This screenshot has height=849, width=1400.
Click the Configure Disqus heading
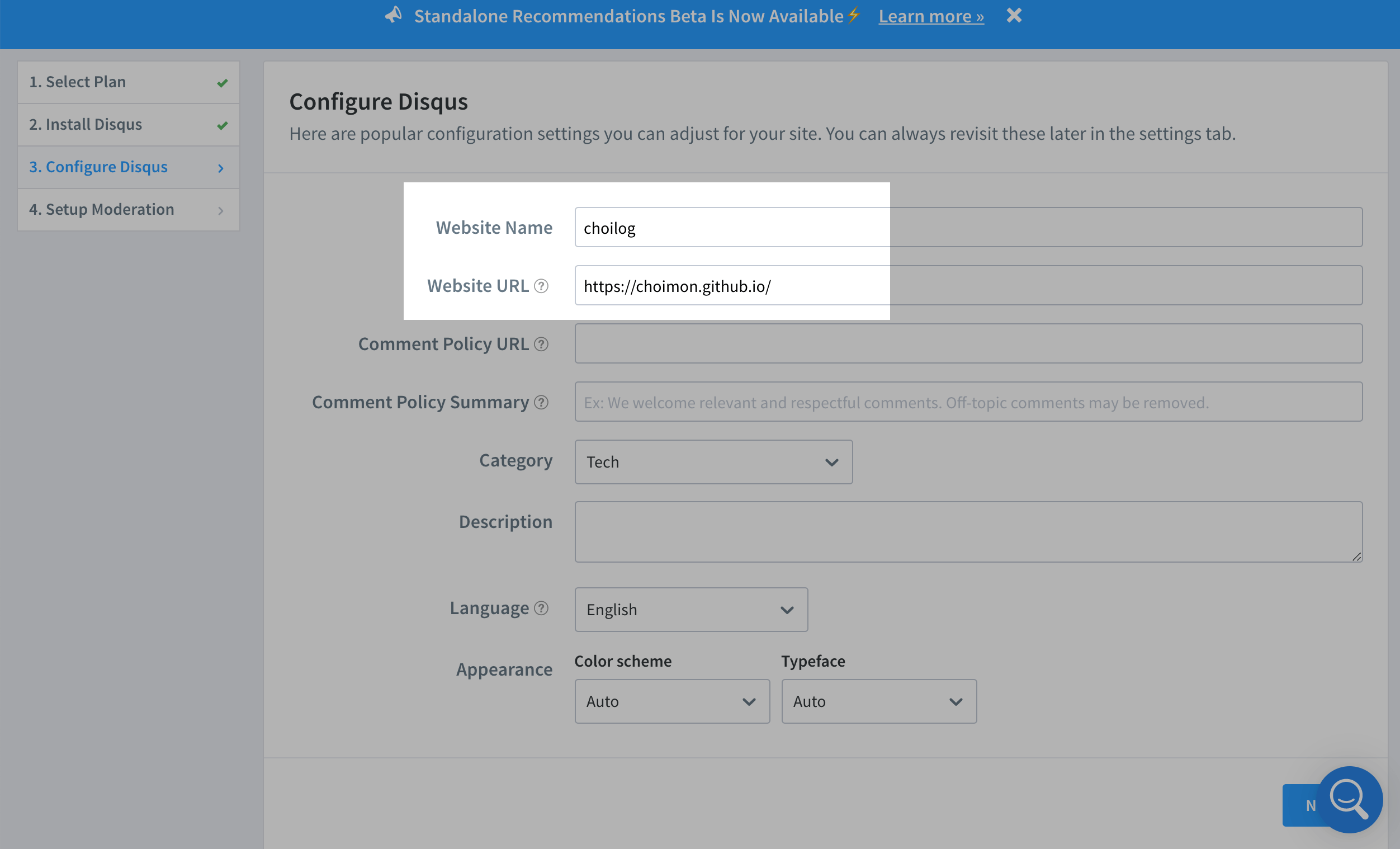pyautogui.click(x=379, y=102)
